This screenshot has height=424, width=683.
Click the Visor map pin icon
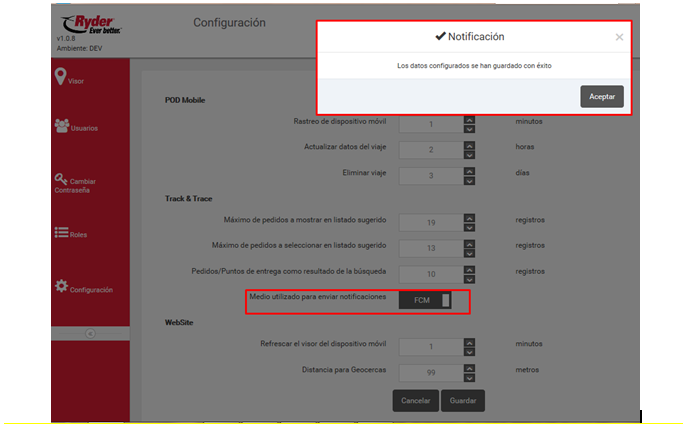(60, 77)
